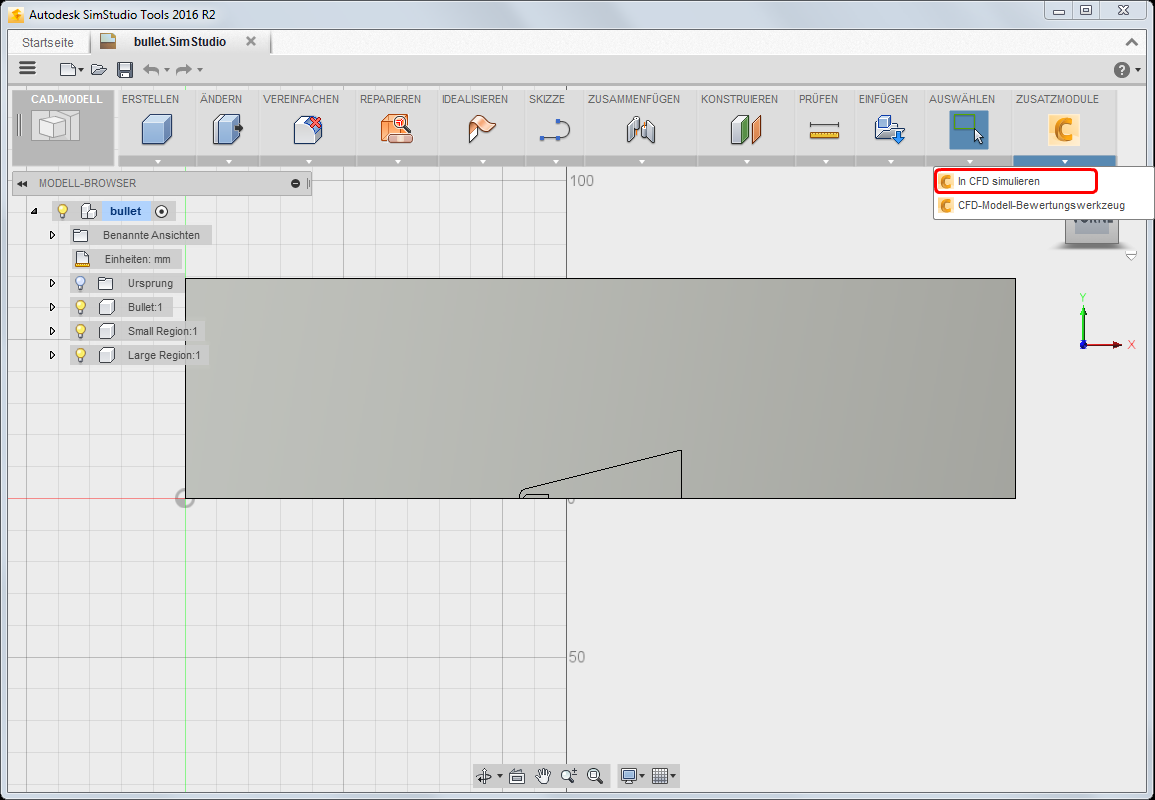
Task: Expand the Bullet:1 node
Action: 52,307
